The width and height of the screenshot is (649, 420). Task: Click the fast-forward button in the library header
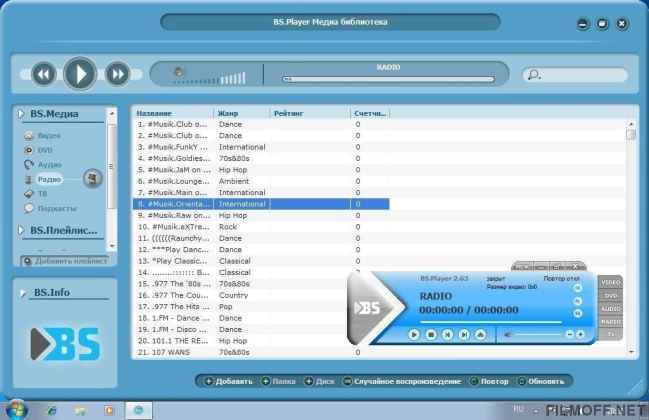pyautogui.click(x=117, y=73)
